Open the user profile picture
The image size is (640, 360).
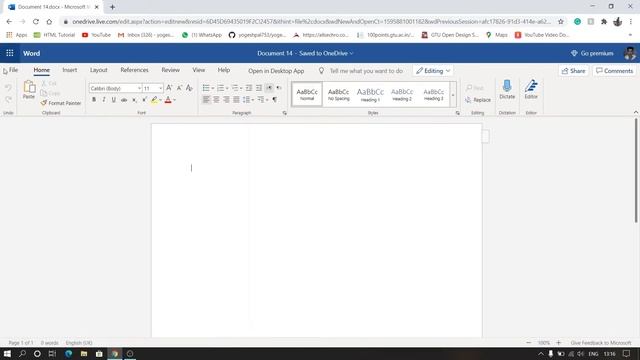tap(630, 53)
